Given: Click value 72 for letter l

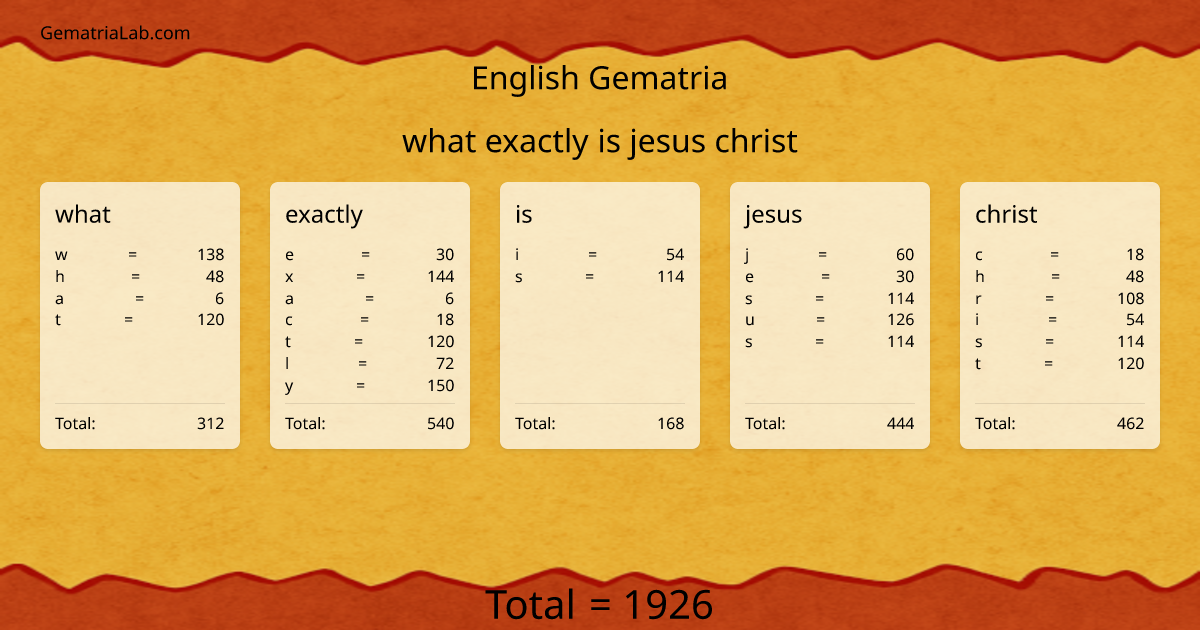Looking at the screenshot, I should pos(445,363).
